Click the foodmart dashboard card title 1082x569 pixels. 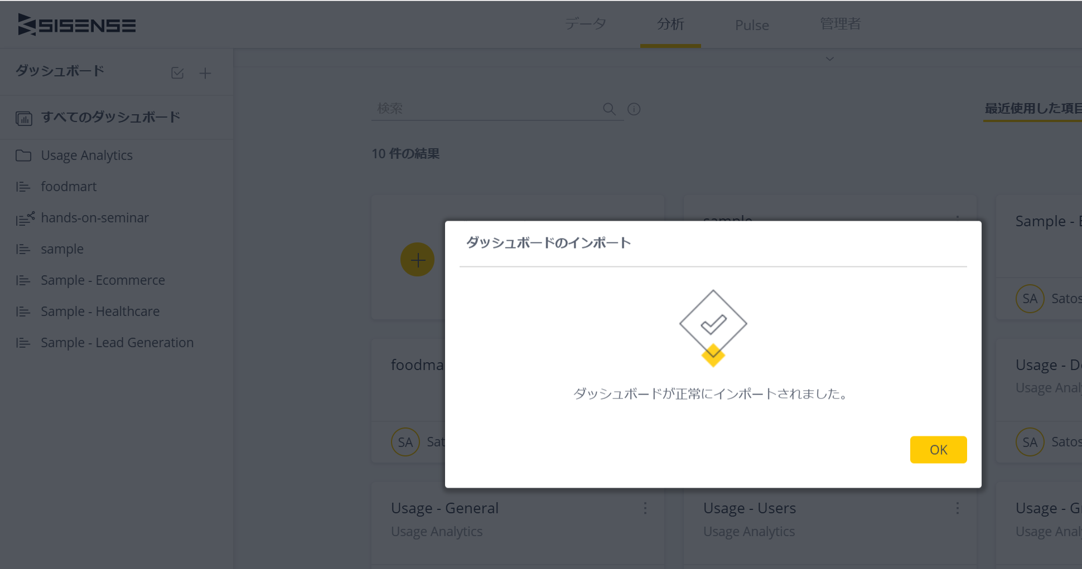[x=417, y=365]
